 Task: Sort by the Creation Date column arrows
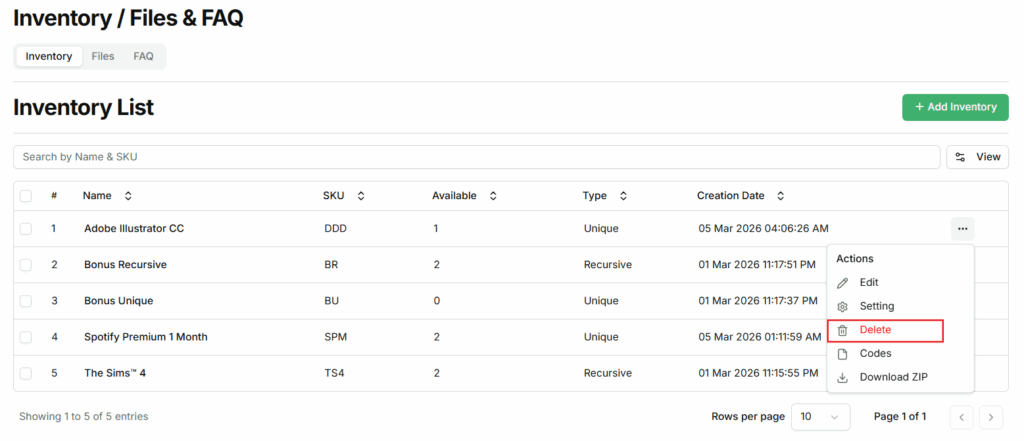pyautogui.click(x=781, y=196)
